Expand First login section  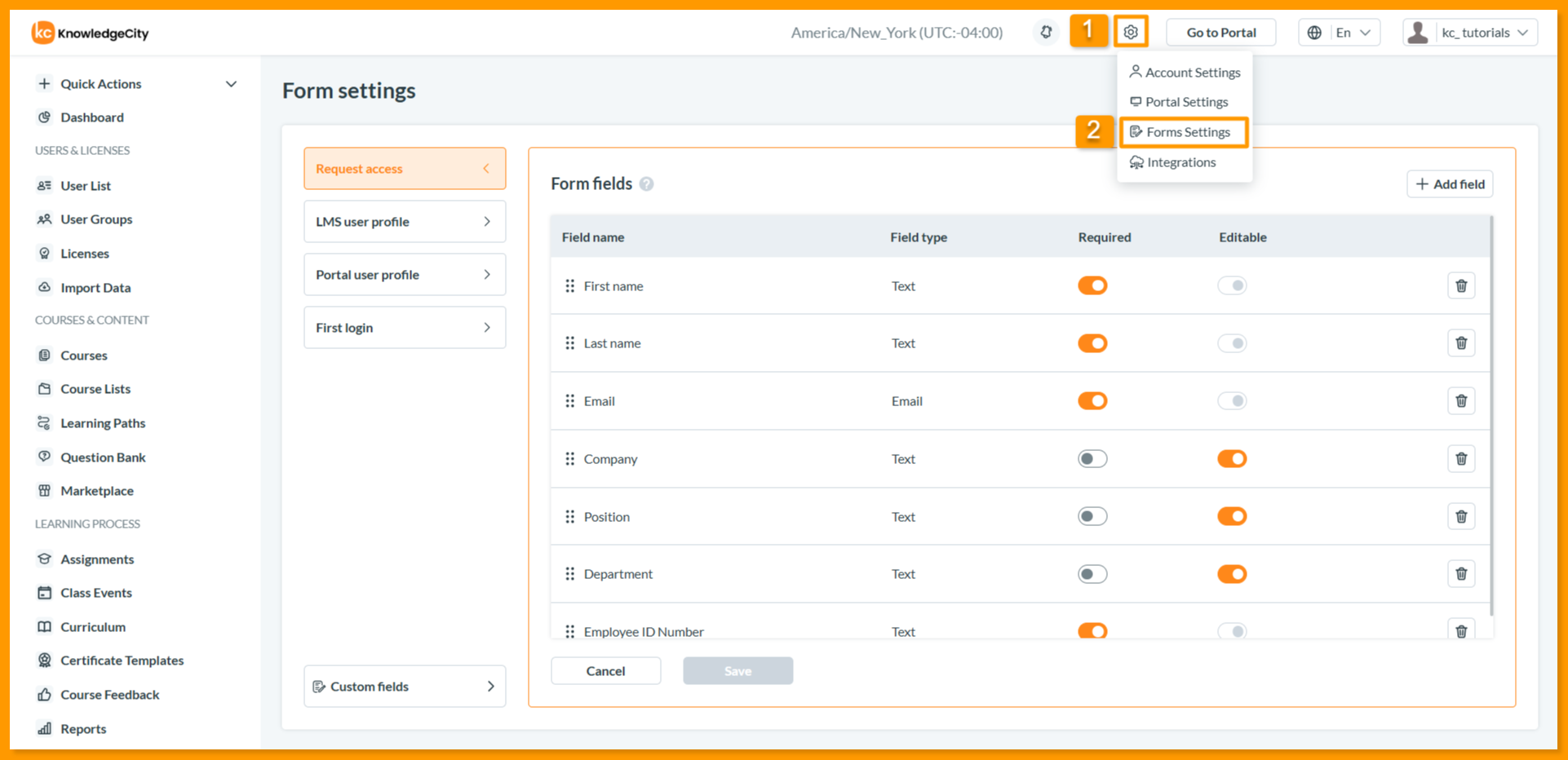pos(405,328)
